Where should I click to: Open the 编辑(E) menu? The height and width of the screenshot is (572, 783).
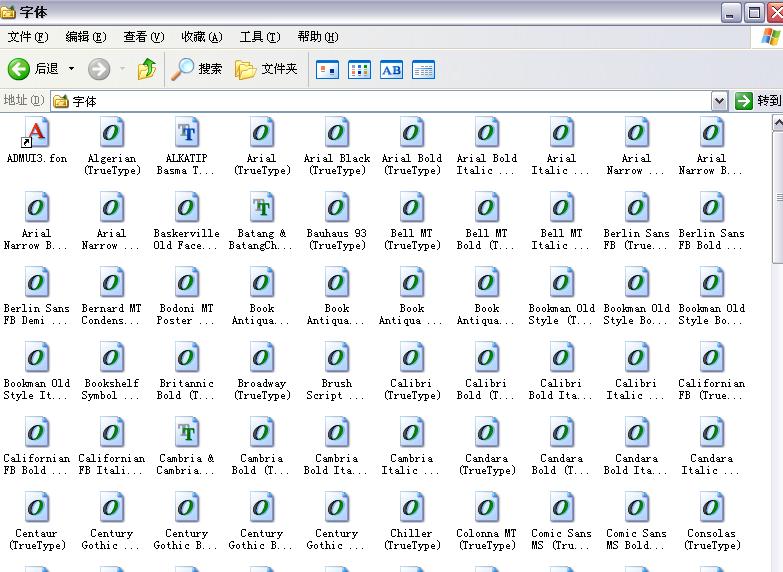click(x=86, y=37)
